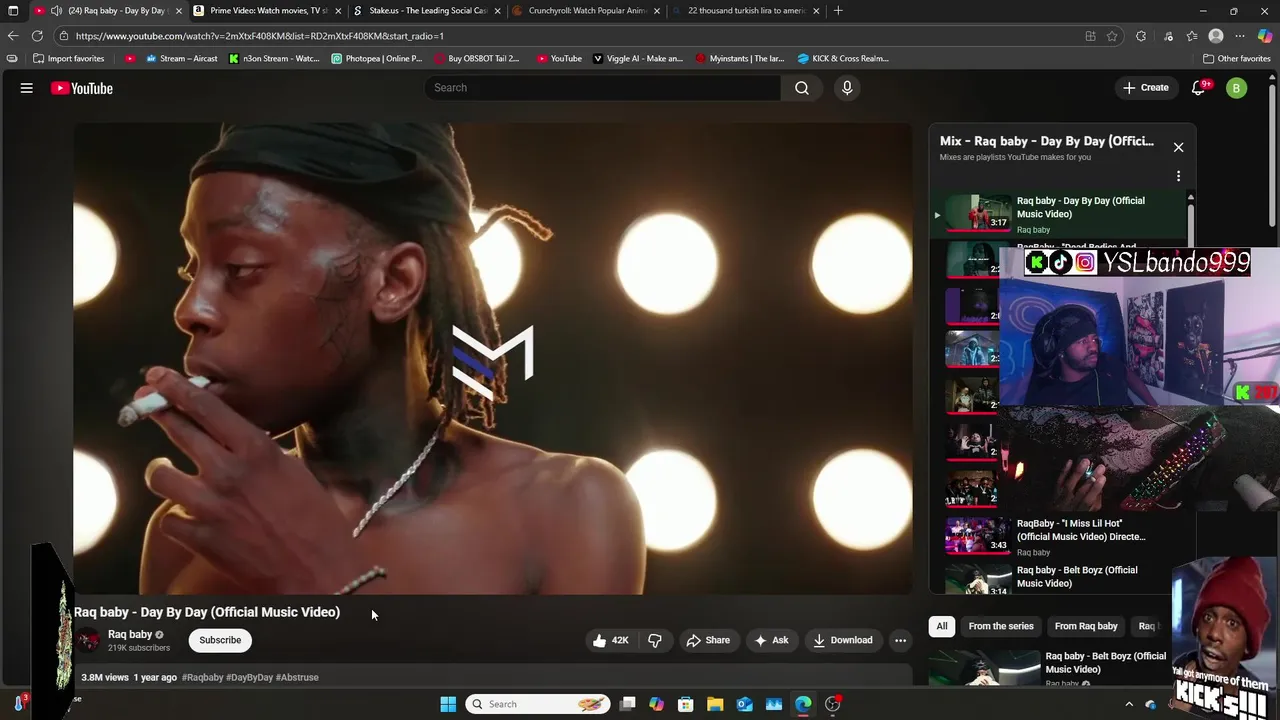
Task: Open the YouTube bookmark in favorites bar
Action: coord(559,58)
